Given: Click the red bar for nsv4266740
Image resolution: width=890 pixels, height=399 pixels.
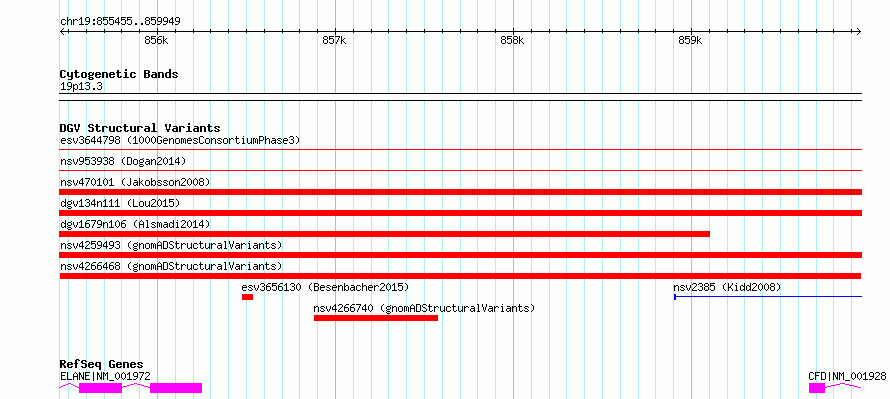Looking at the screenshot, I should pyautogui.click(x=376, y=318).
